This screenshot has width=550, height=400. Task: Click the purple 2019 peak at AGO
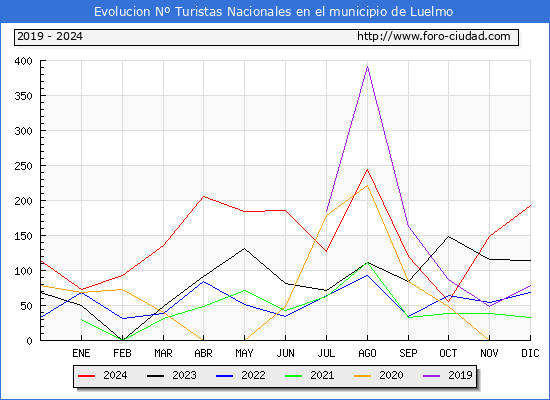pos(367,66)
